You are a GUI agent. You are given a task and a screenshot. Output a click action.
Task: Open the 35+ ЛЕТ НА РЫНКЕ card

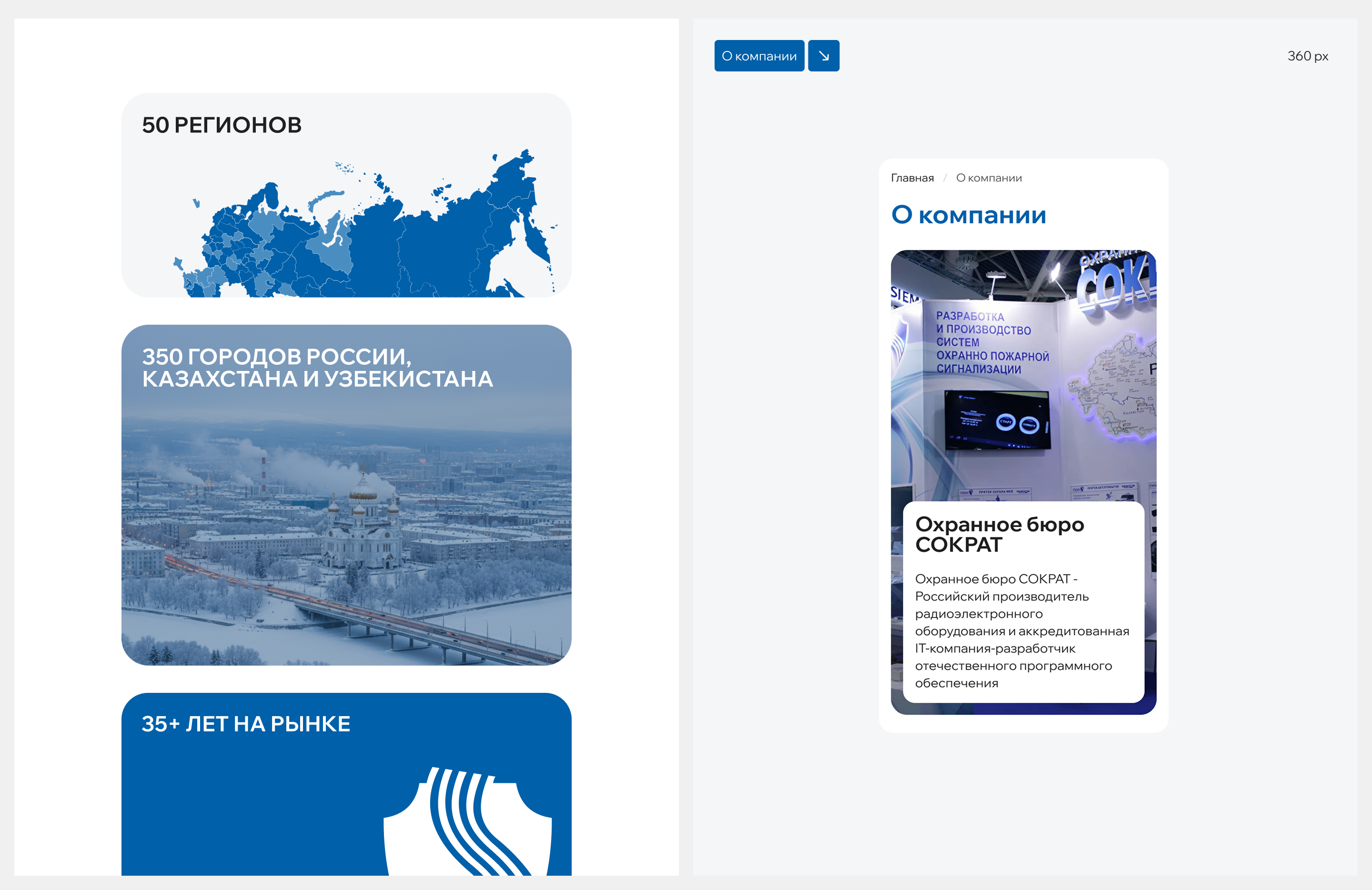pos(346,784)
